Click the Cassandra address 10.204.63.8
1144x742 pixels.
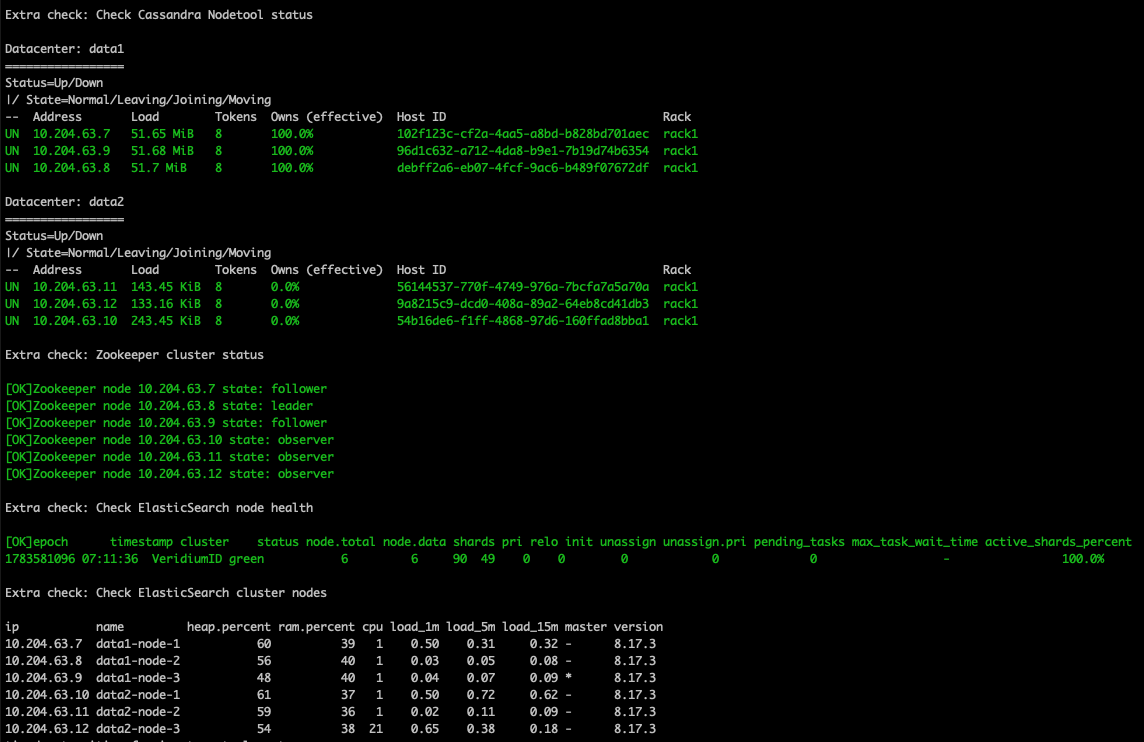point(72,168)
